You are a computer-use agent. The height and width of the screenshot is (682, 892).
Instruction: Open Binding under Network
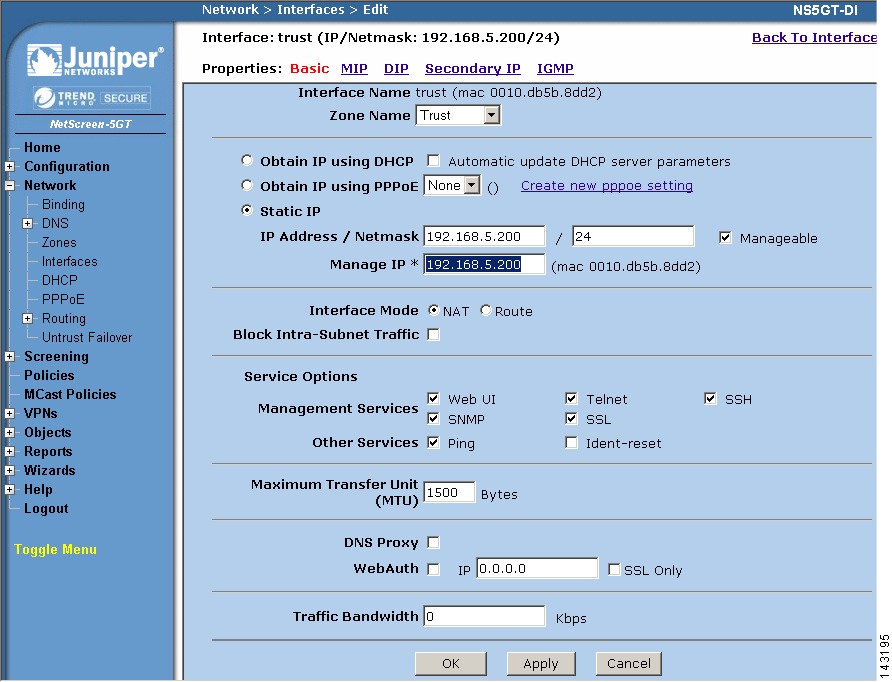click(x=63, y=205)
